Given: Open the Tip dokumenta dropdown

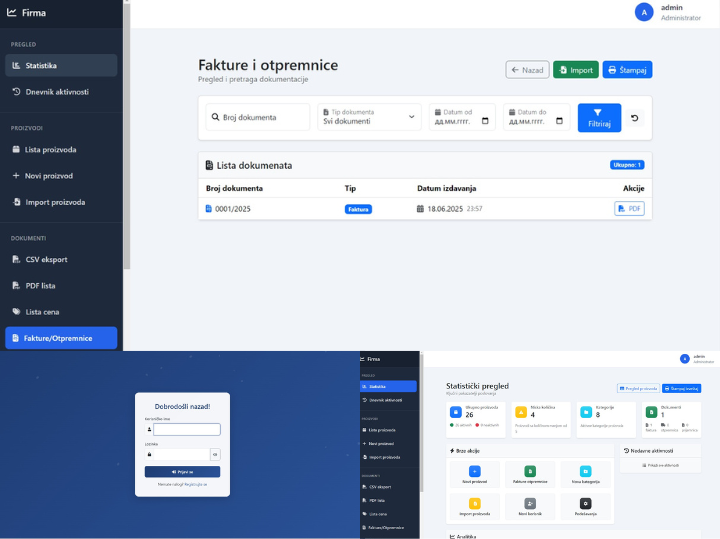Looking at the screenshot, I should click(x=369, y=117).
